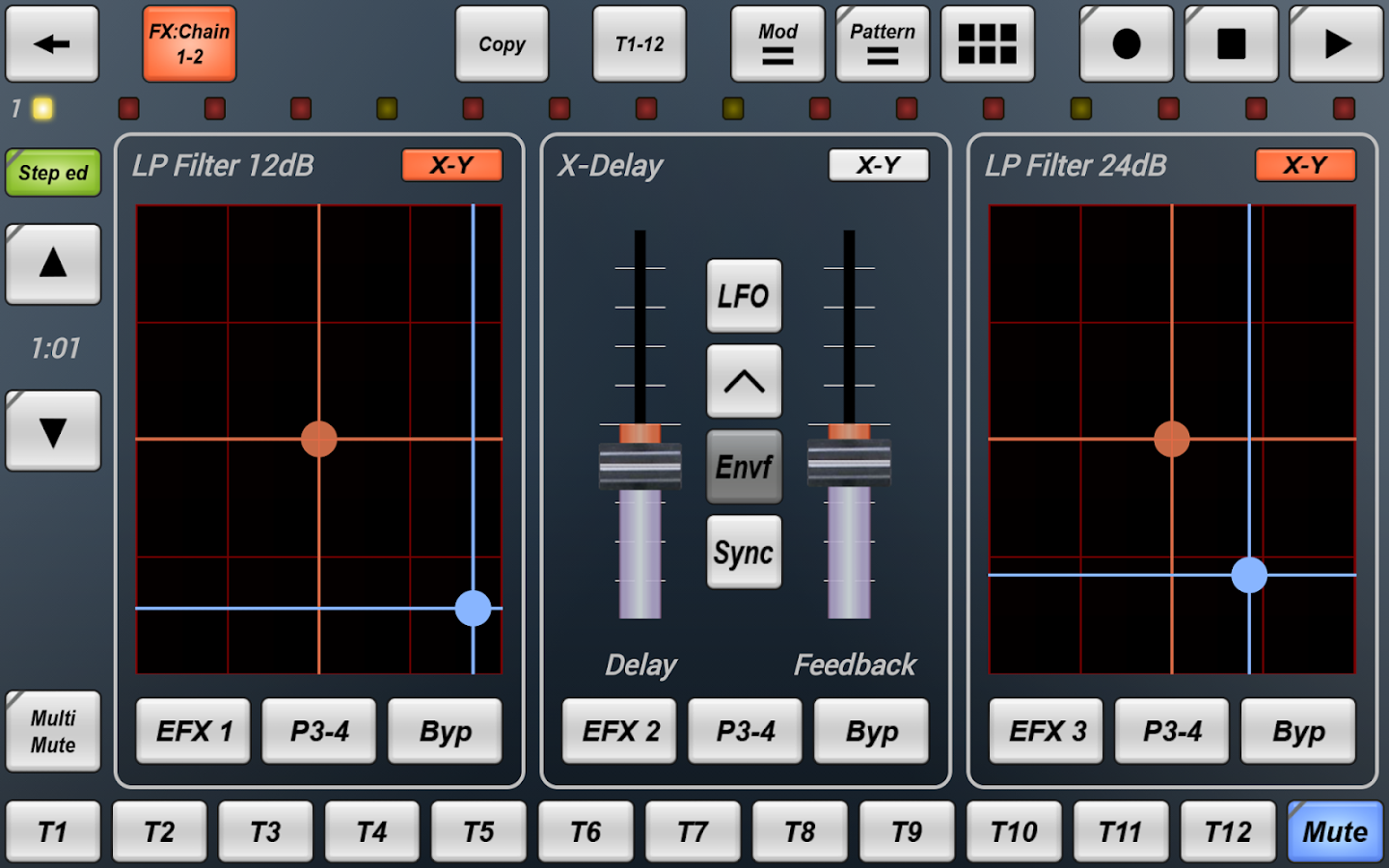The image size is (1389, 868).
Task: Toggle X-Y mode on the X-Delay effect
Action: pyautogui.click(x=878, y=165)
